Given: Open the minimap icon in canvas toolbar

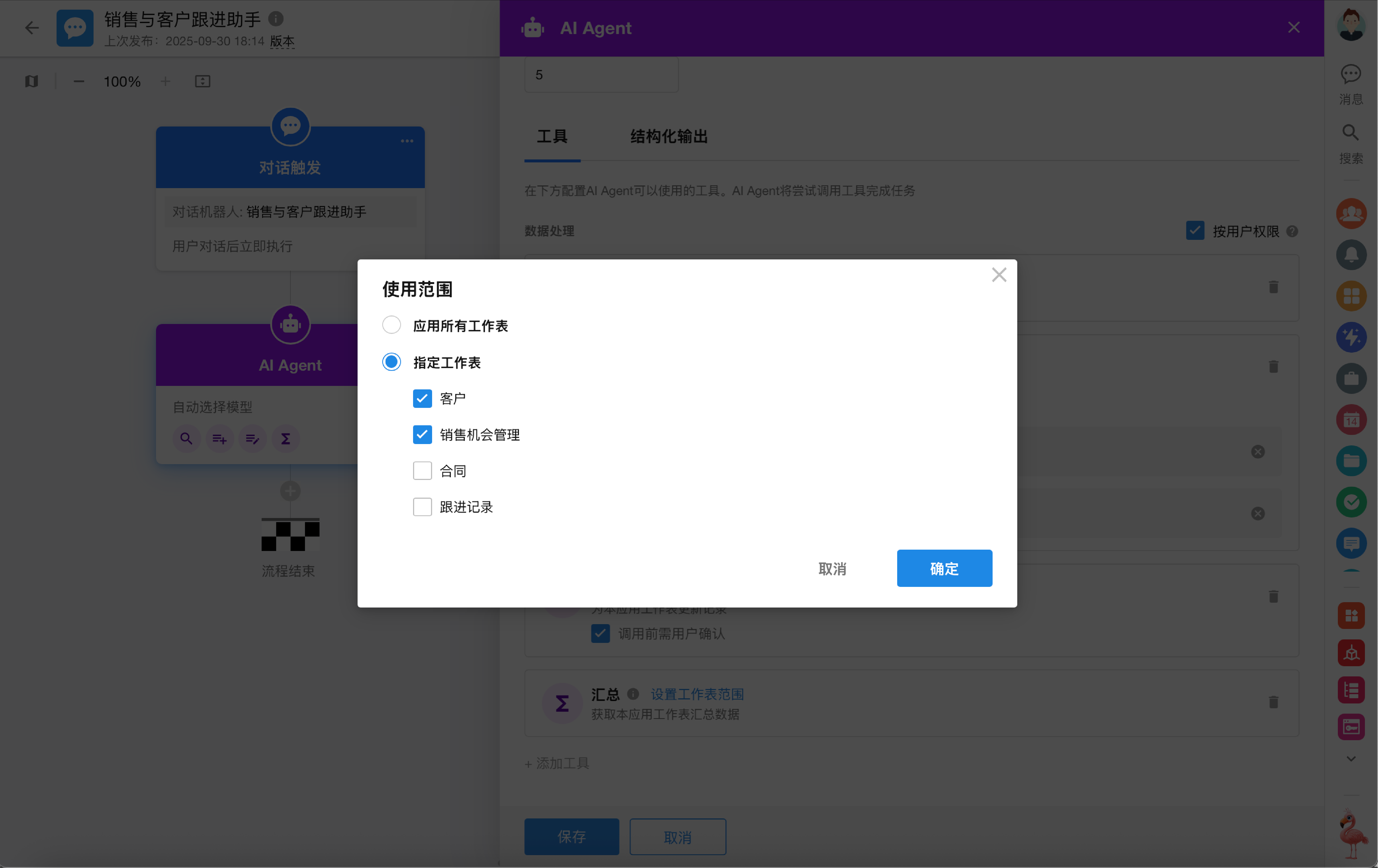Looking at the screenshot, I should click(x=32, y=81).
